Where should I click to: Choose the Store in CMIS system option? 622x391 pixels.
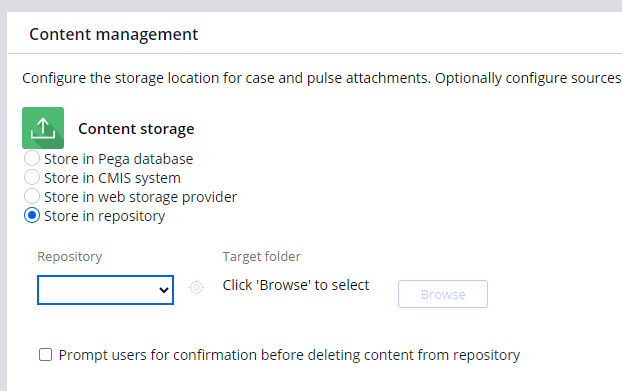pyautogui.click(x=32, y=177)
